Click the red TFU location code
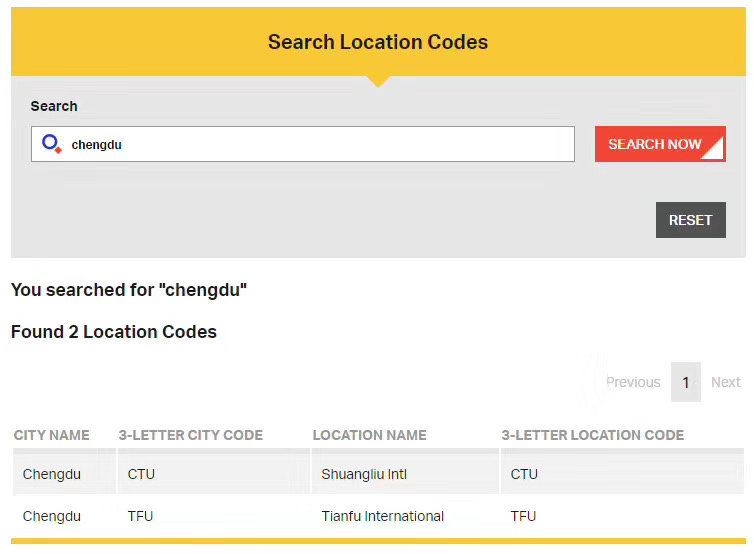 (523, 516)
